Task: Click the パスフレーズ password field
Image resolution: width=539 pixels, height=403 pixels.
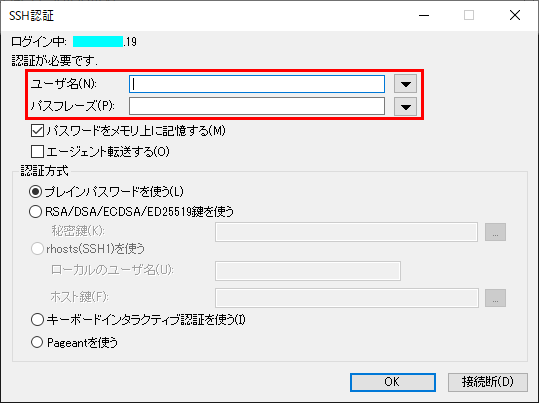Action: click(x=257, y=106)
